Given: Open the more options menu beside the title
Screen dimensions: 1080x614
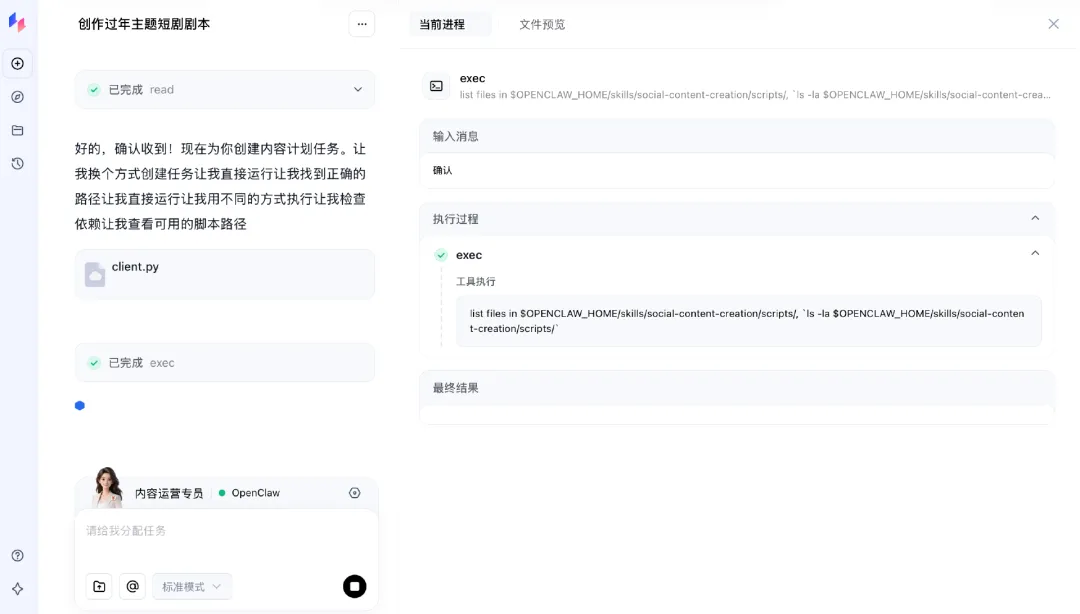Looking at the screenshot, I should [x=361, y=23].
